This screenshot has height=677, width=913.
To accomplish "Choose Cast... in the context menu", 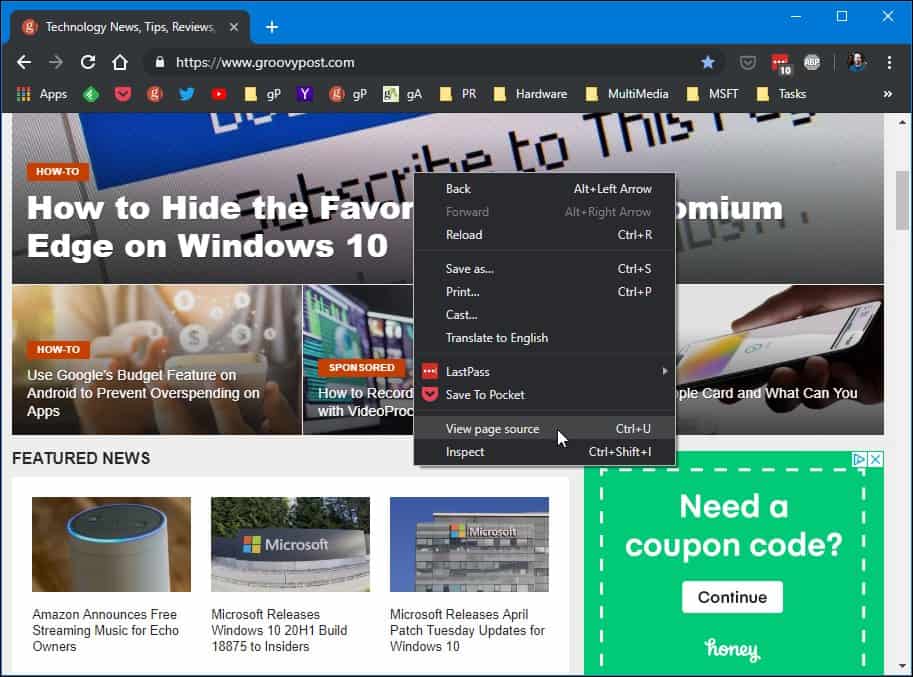I will tap(544, 314).
